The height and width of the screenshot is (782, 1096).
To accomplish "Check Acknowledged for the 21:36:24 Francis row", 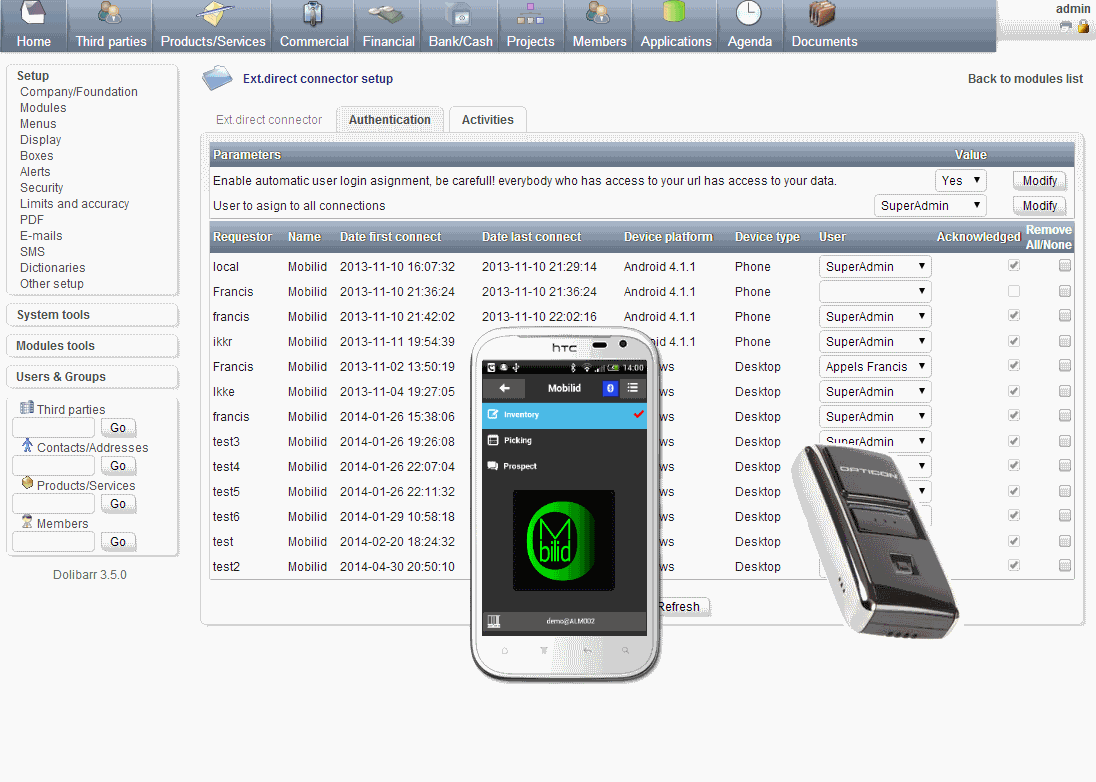I will click(1014, 291).
